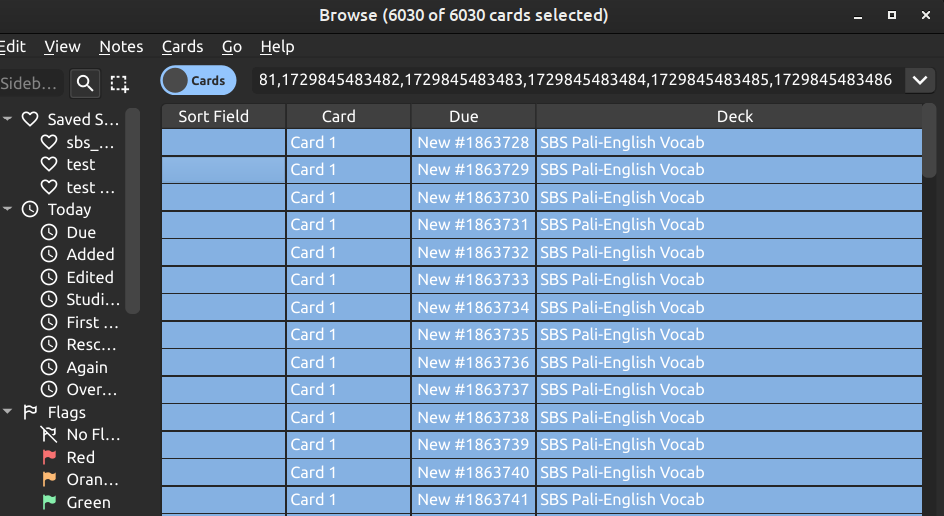
Task: Open the search history dropdown arrow
Action: (x=918, y=80)
